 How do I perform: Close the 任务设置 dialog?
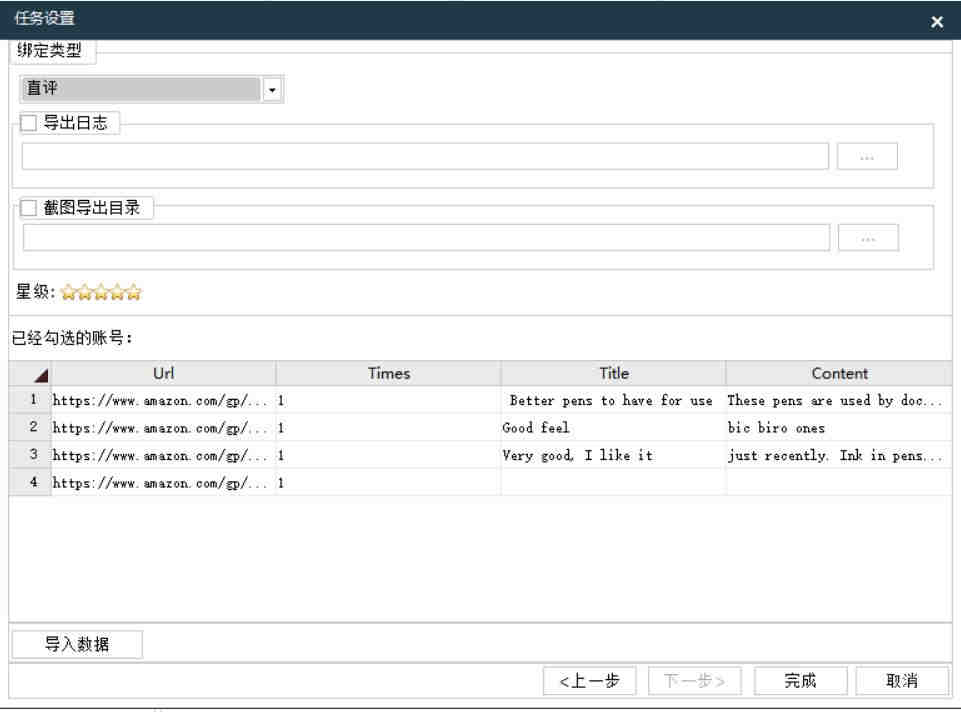[936, 22]
